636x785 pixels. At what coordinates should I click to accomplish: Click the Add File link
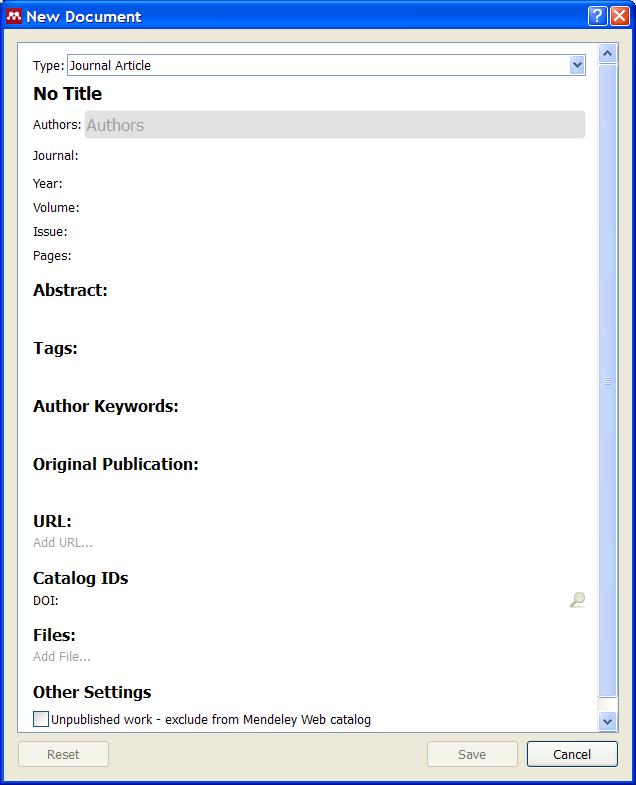[62, 656]
